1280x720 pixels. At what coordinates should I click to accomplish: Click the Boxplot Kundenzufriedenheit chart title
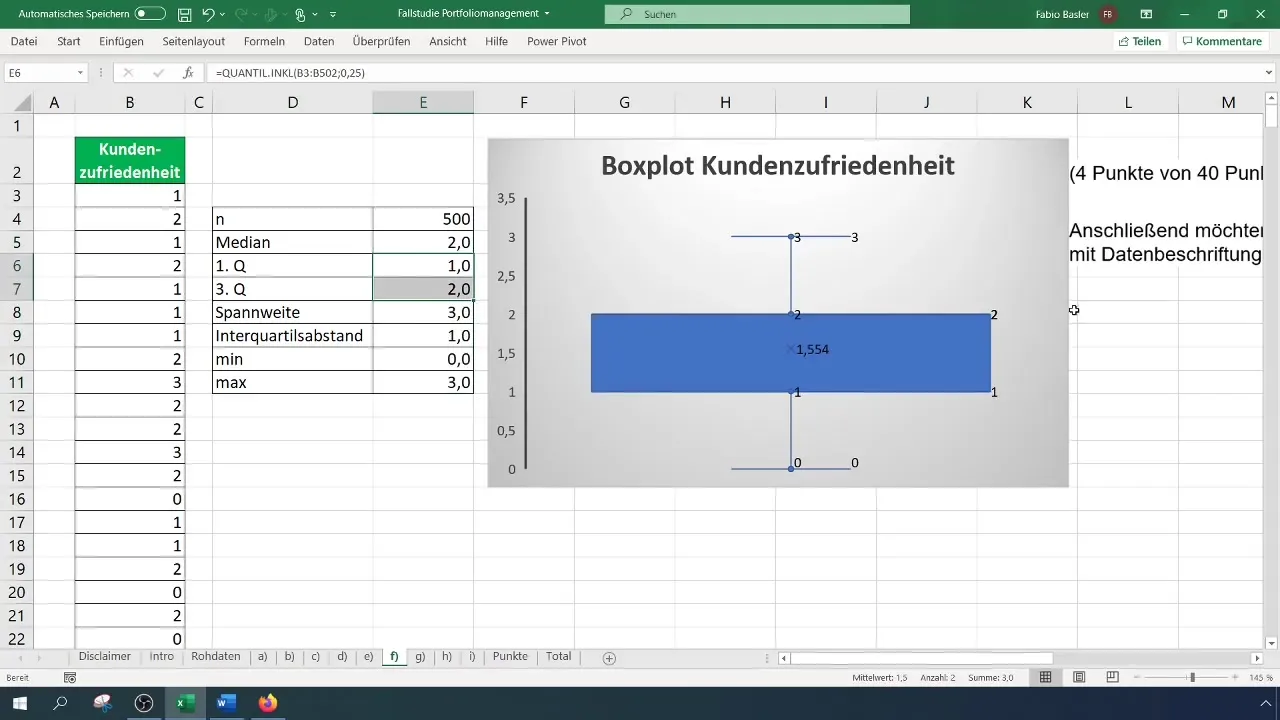tap(778, 166)
